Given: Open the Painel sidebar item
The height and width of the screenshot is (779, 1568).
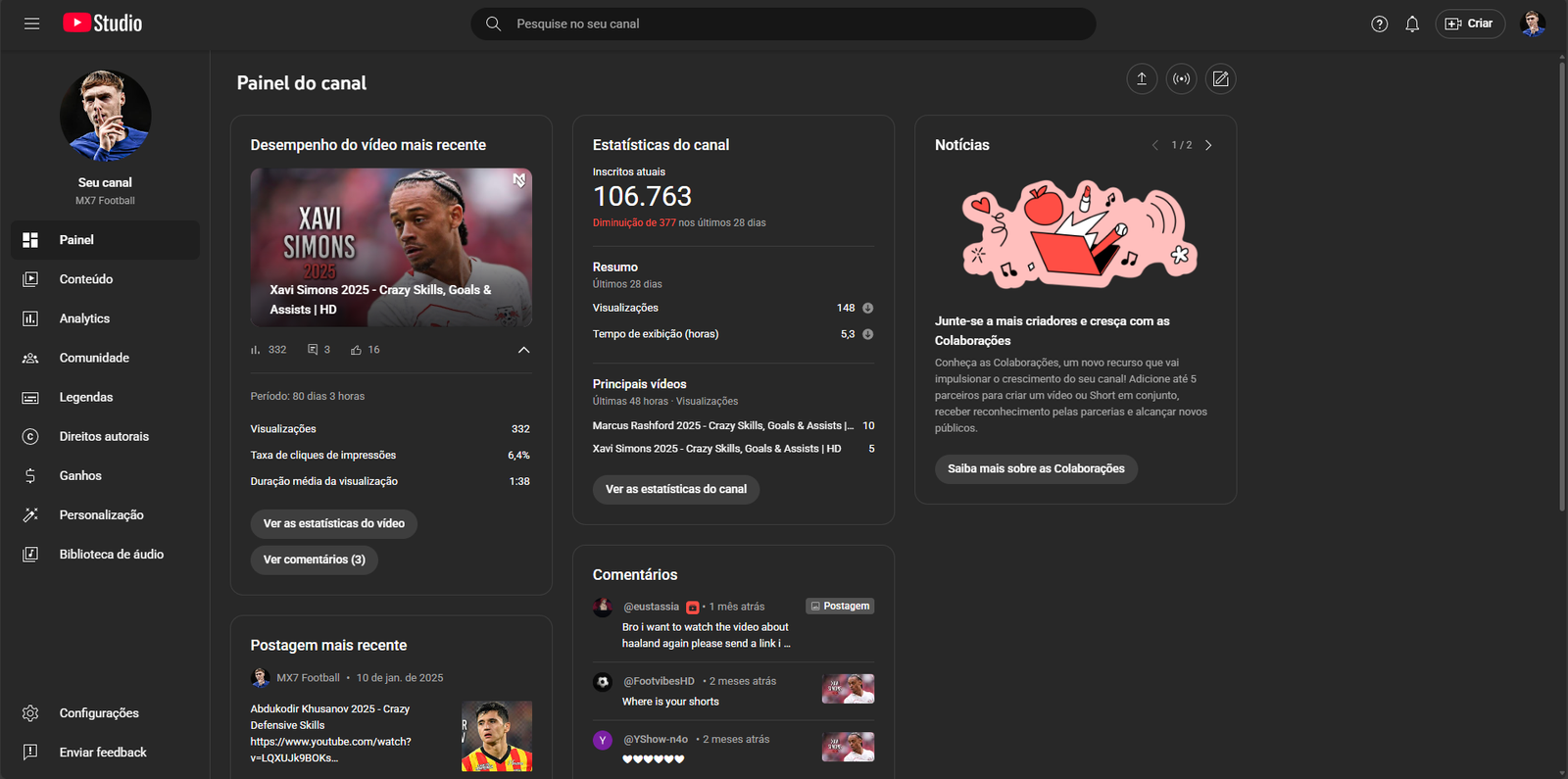Looking at the screenshot, I should tap(105, 240).
